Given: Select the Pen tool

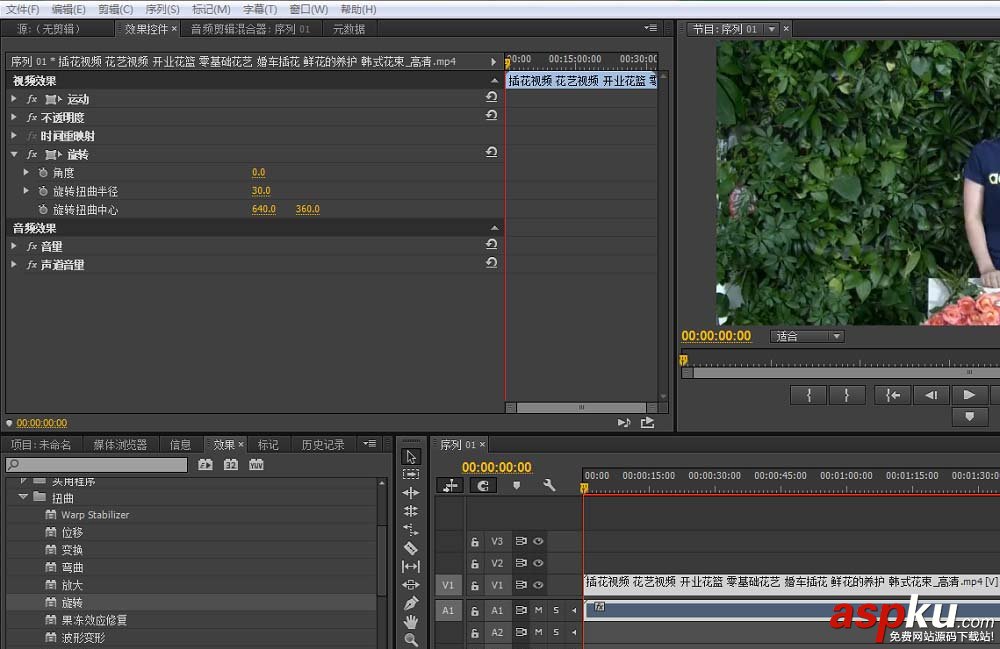Looking at the screenshot, I should tap(411, 603).
